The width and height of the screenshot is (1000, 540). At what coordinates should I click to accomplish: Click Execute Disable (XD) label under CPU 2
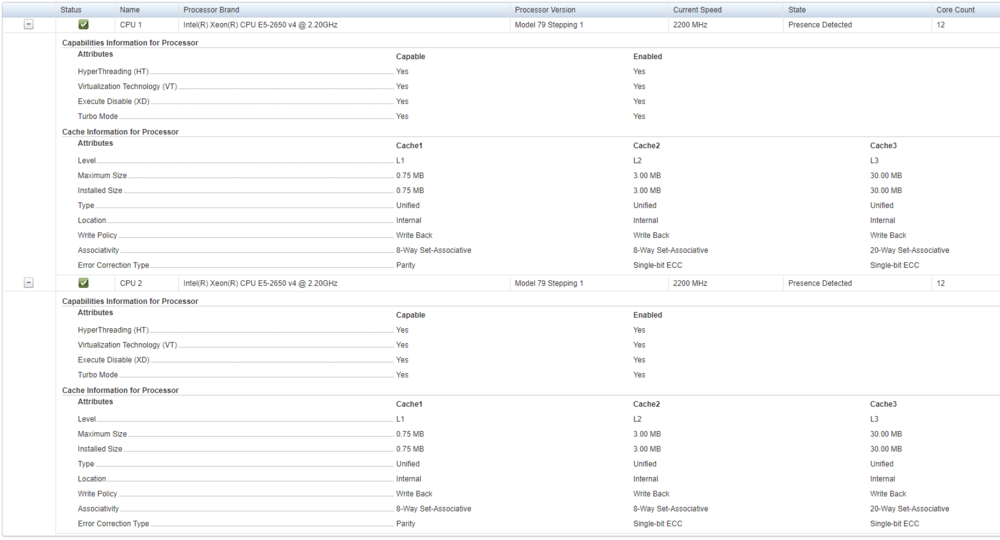coord(114,360)
